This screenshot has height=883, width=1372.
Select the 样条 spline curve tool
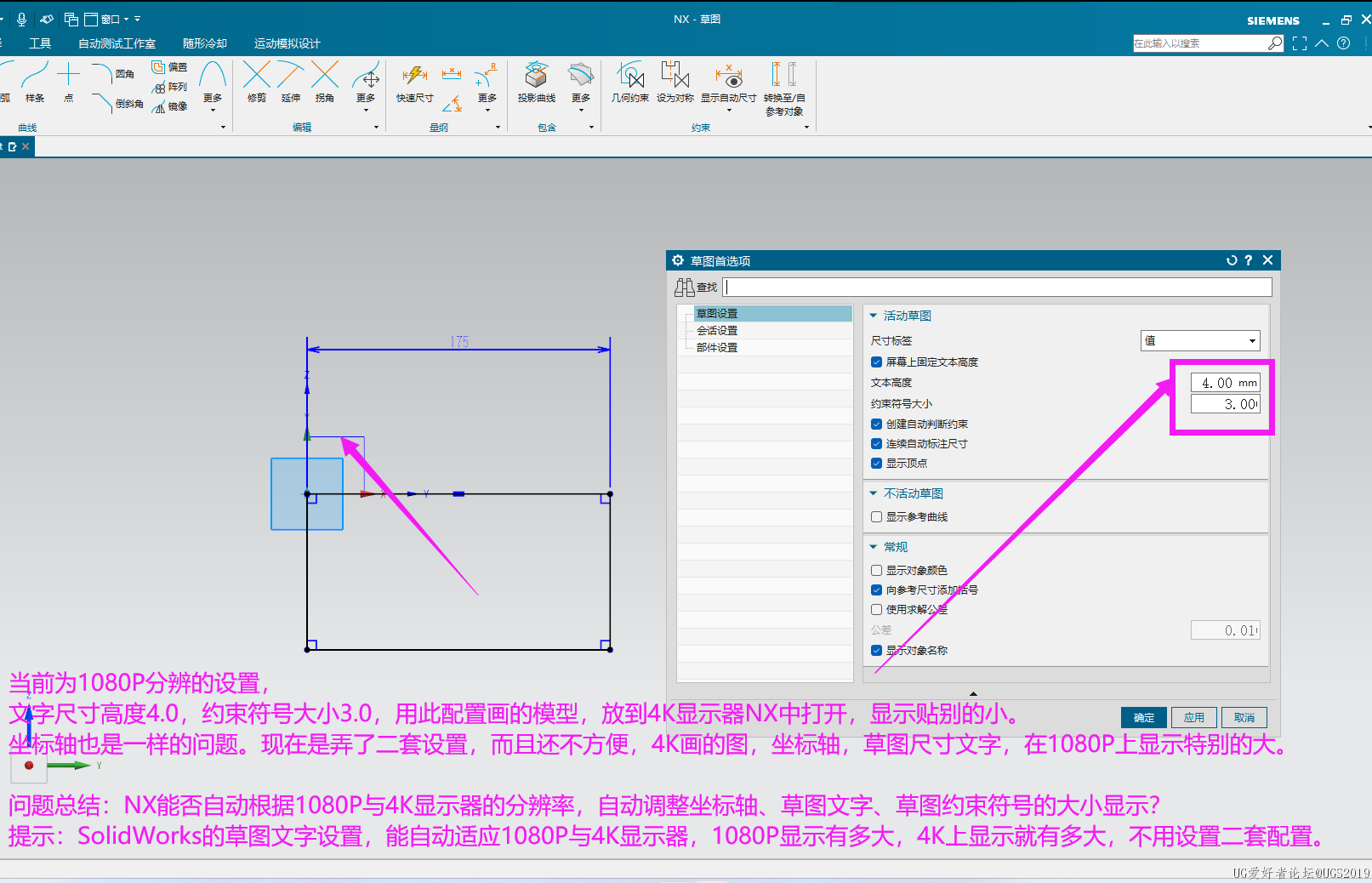[35, 83]
